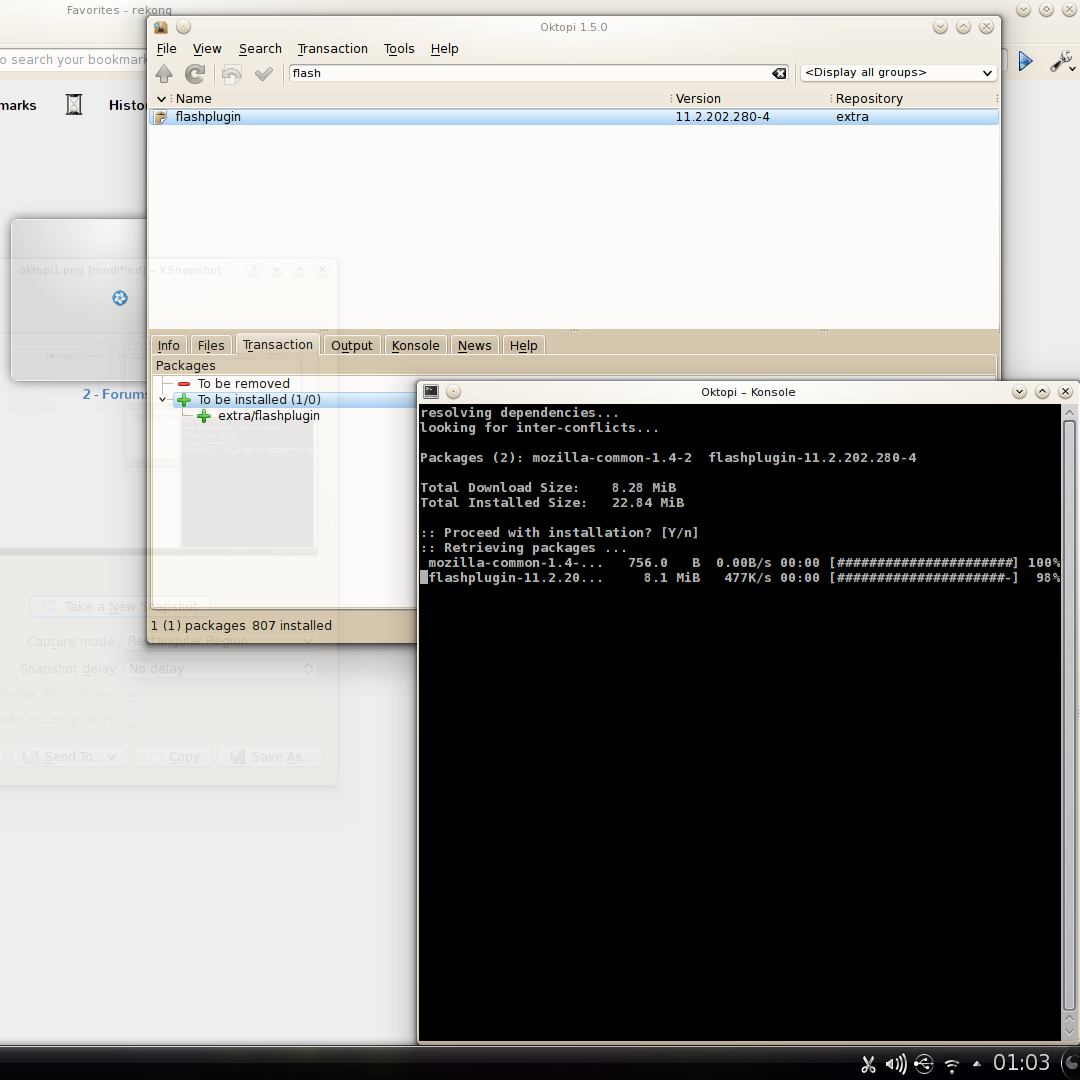The height and width of the screenshot is (1080, 1080).
Task: Click the rollback undo icon in Oktopi toolbar
Action: pyautogui.click(x=231, y=74)
